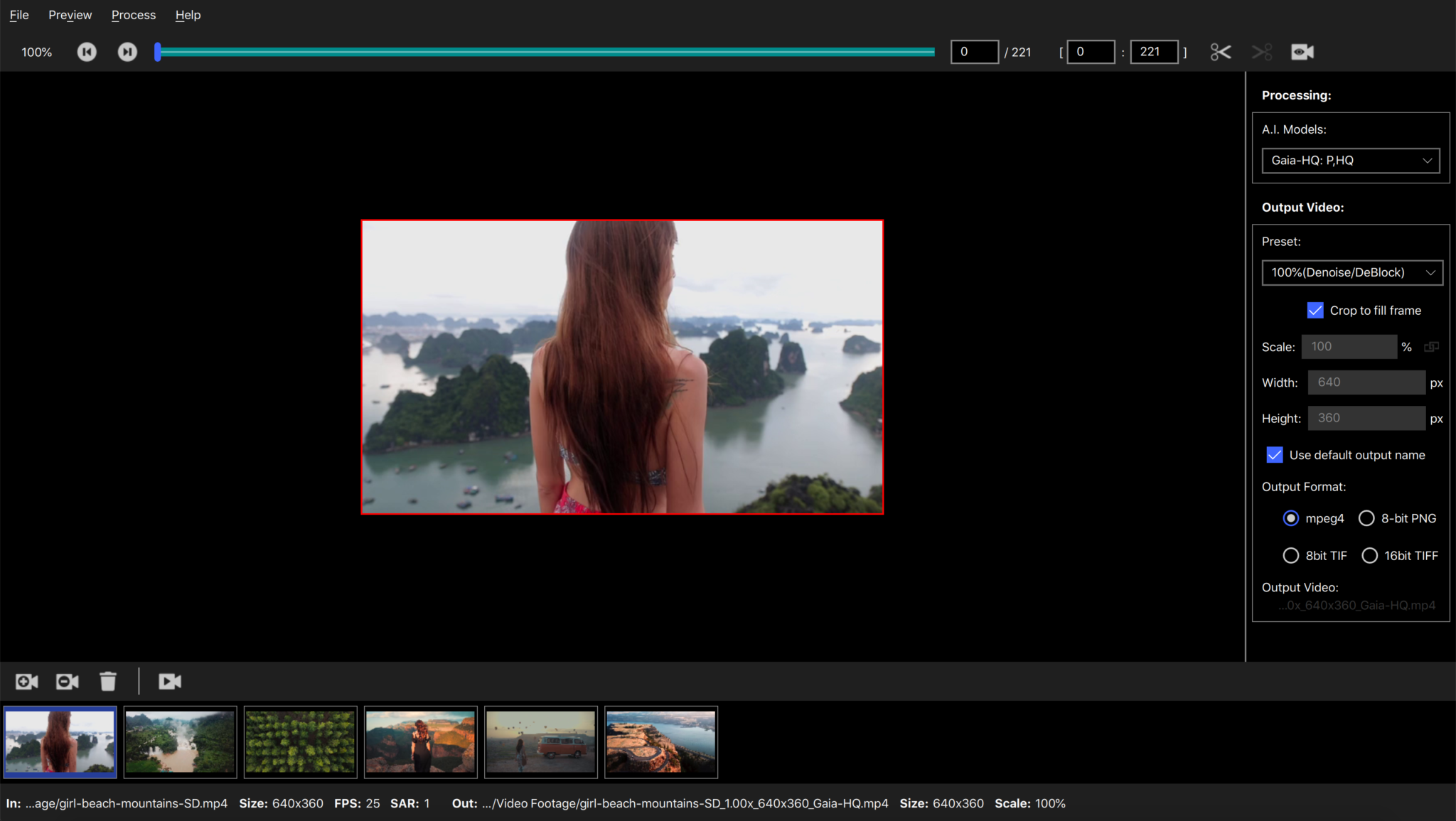Click the current frame number field

[x=974, y=52]
